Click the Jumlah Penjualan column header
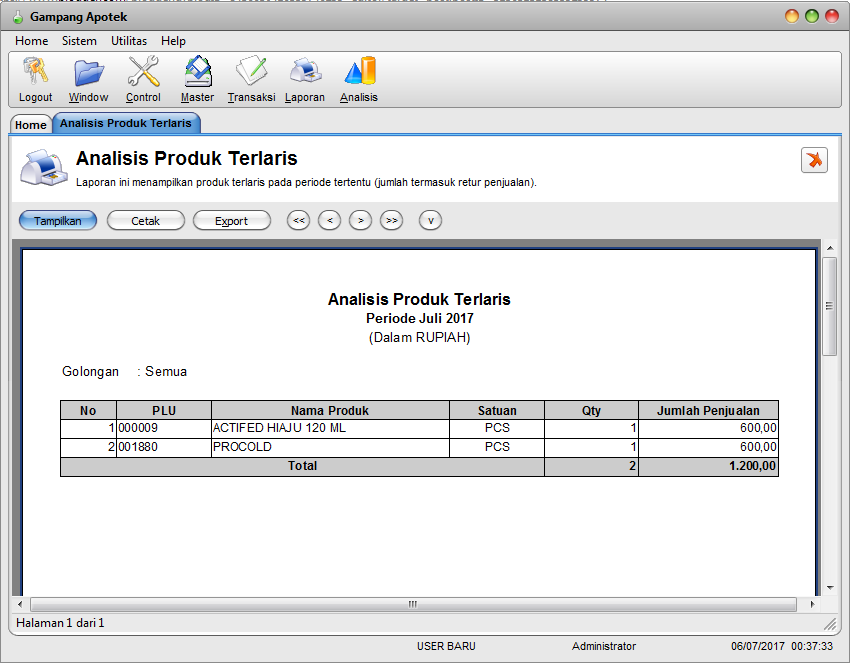The width and height of the screenshot is (850, 663). 708,410
